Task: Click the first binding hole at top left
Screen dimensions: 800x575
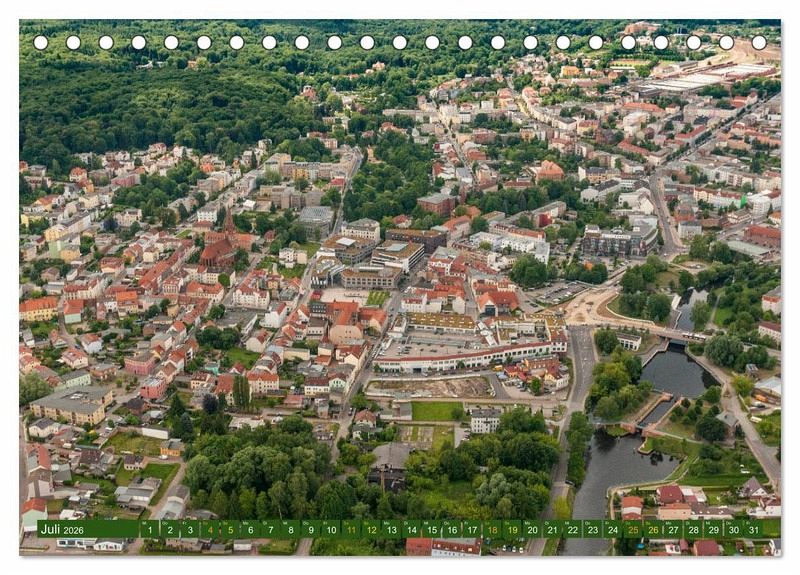Action: click(x=41, y=43)
